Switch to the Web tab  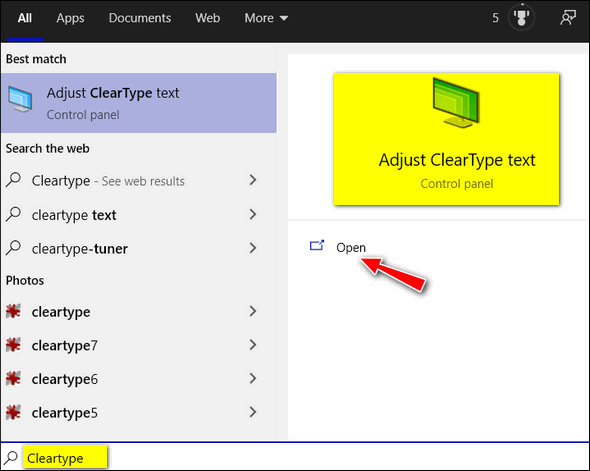tap(207, 18)
